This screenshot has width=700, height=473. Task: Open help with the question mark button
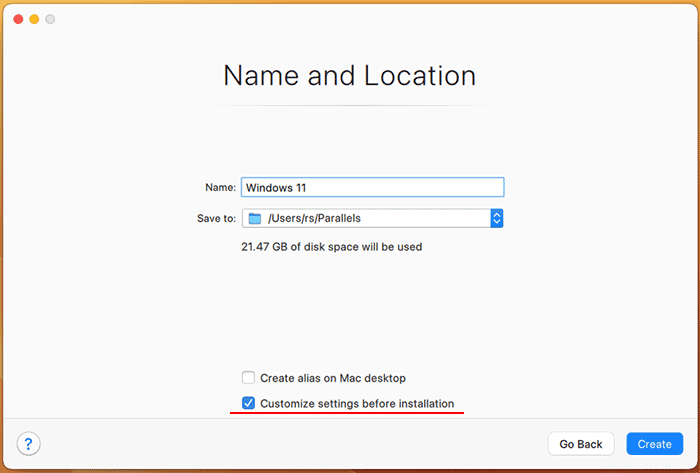point(29,444)
